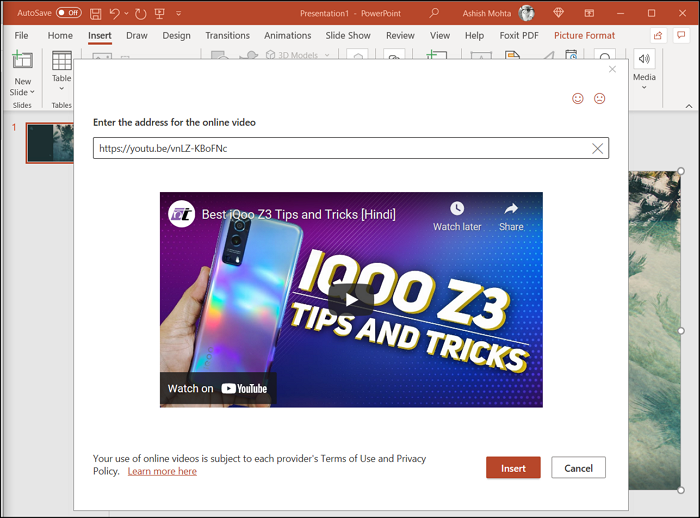Click the Search magnifier in title bar

[433, 13]
